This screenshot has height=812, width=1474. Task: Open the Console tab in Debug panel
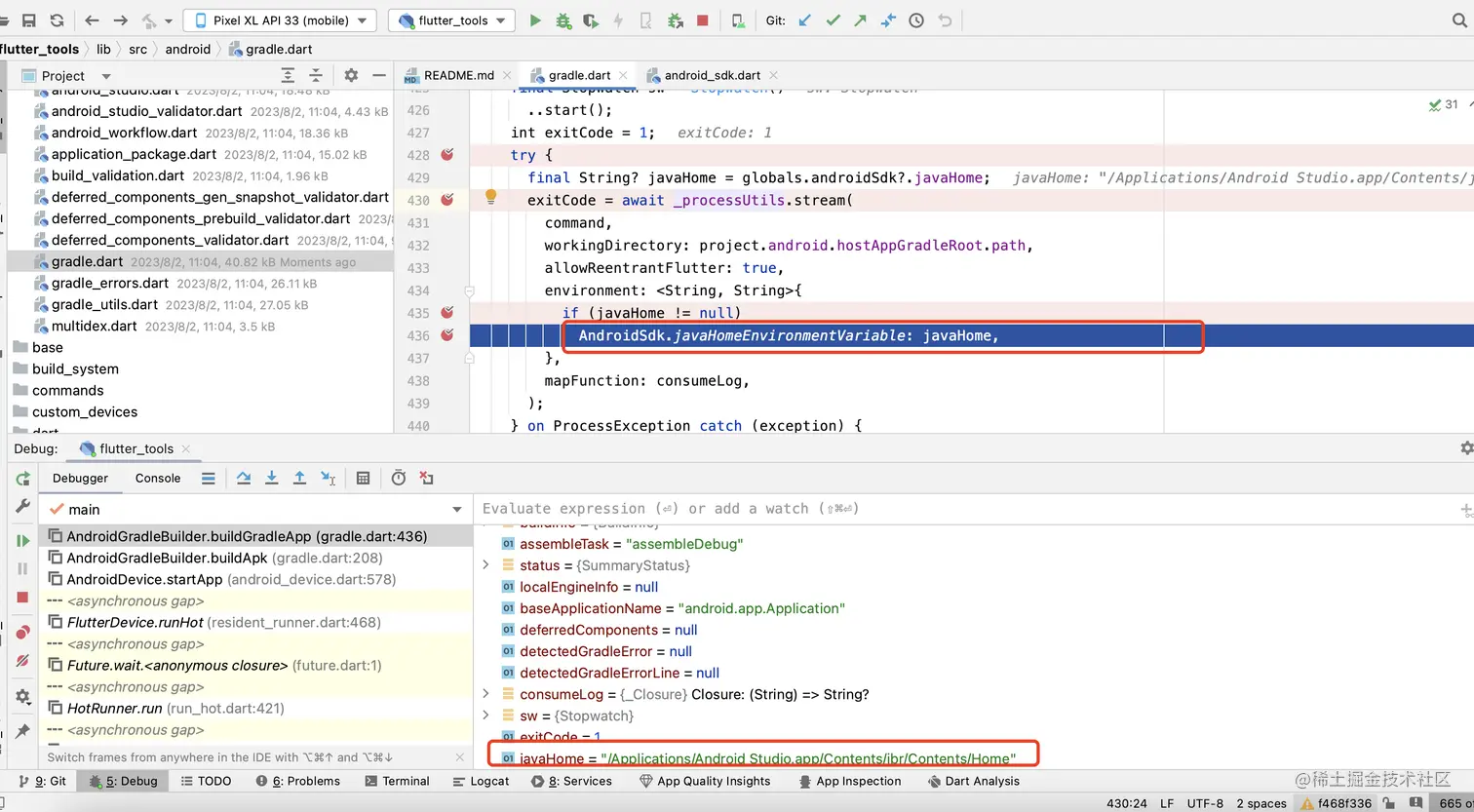click(x=158, y=478)
